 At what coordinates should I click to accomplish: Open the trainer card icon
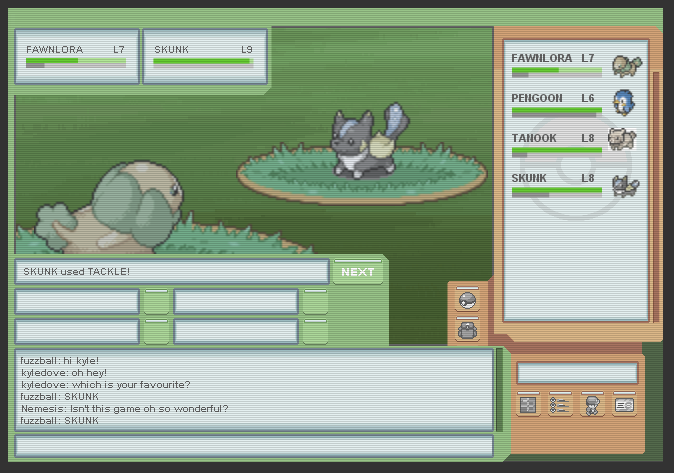click(624, 405)
